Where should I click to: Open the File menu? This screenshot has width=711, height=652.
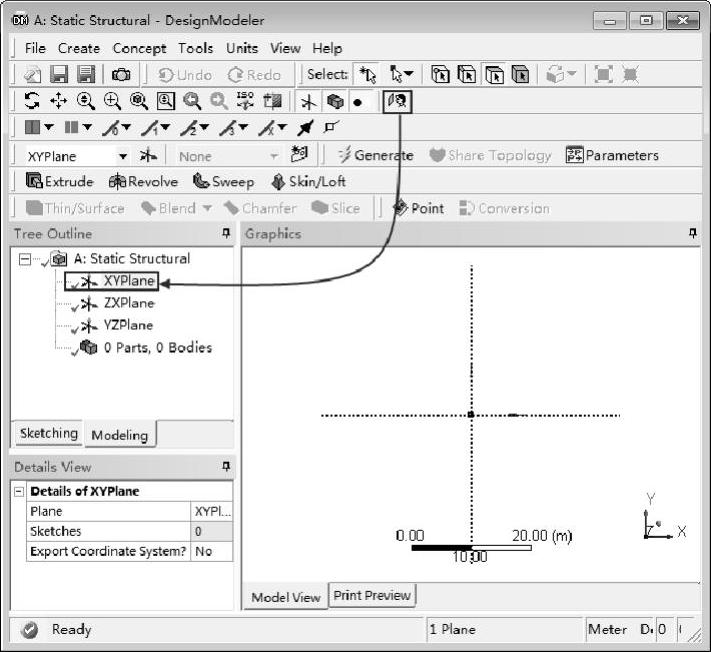tap(35, 48)
